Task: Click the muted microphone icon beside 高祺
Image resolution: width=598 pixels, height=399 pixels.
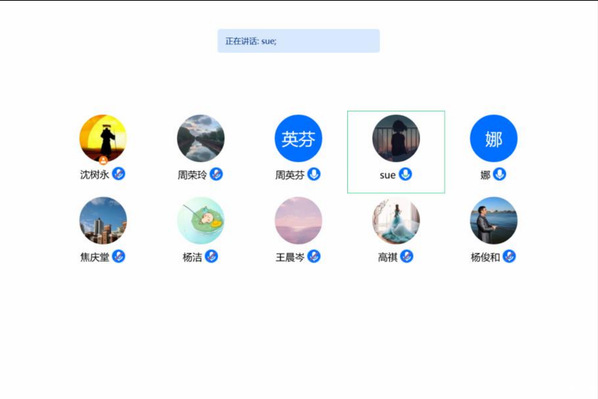Action: [x=407, y=256]
